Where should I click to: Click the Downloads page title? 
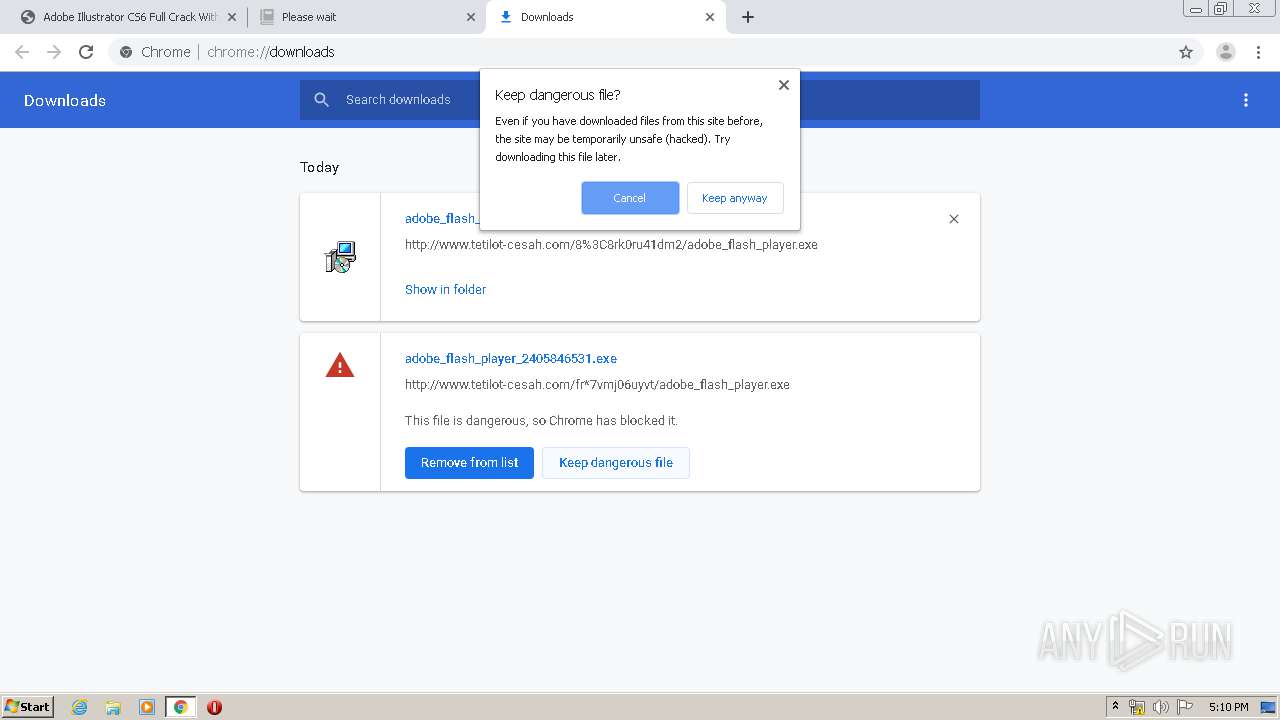point(65,100)
